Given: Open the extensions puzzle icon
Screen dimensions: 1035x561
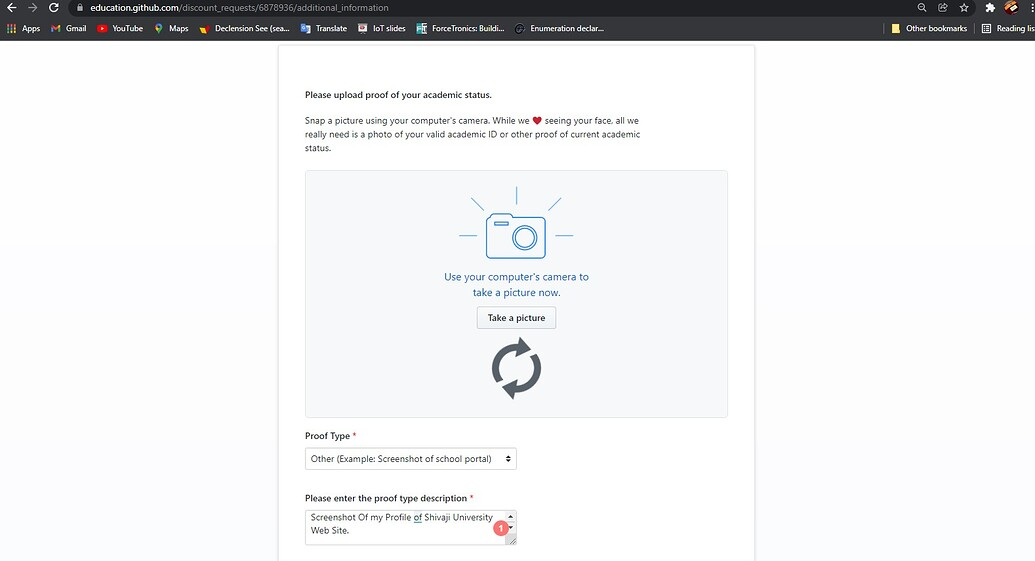Looking at the screenshot, I should click(x=989, y=8).
